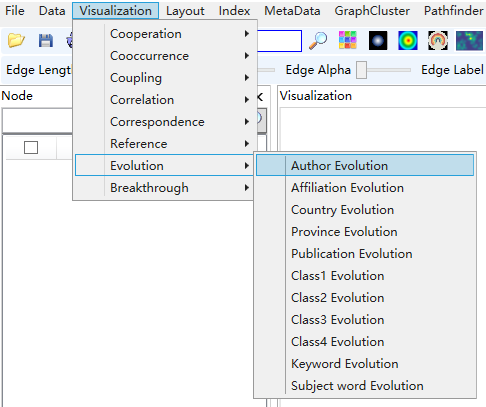Screen dimensions: 486x407
Task: Expand the Breakthrough submenu
Action: (x=164, y=188)
